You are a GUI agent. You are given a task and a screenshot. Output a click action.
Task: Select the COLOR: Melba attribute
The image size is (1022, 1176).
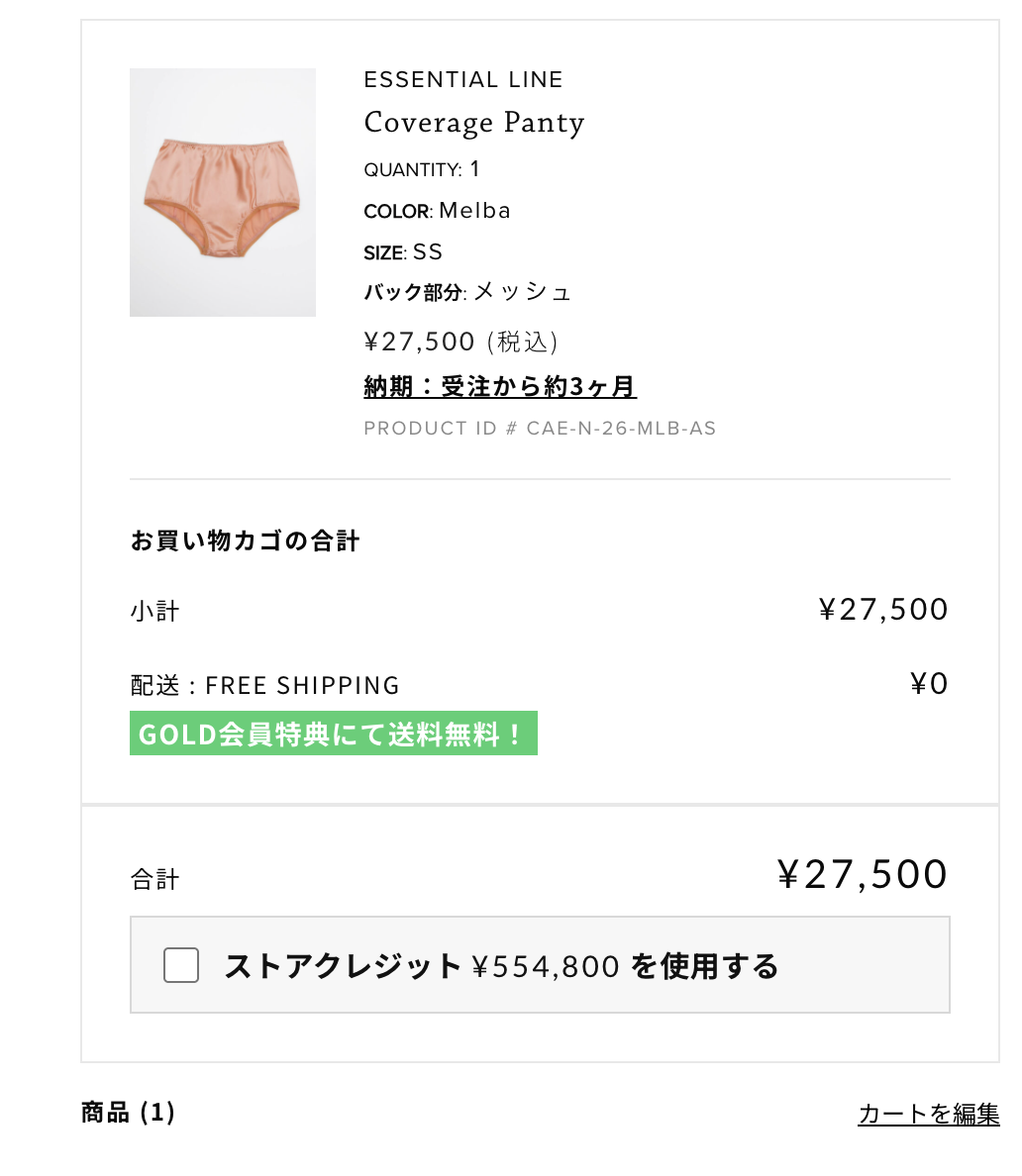click(x=437, y=211)
